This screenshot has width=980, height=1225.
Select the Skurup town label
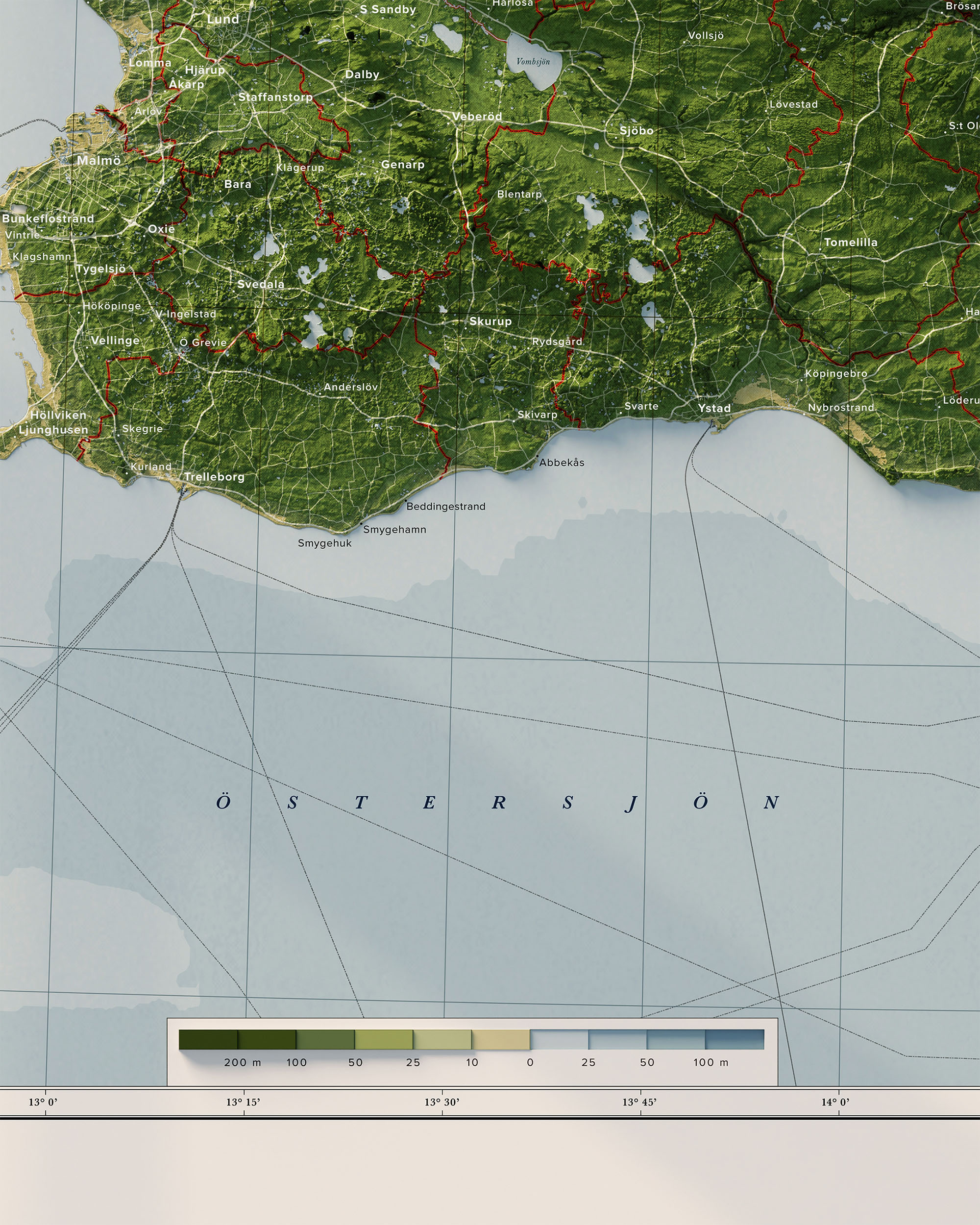[492, 321]
